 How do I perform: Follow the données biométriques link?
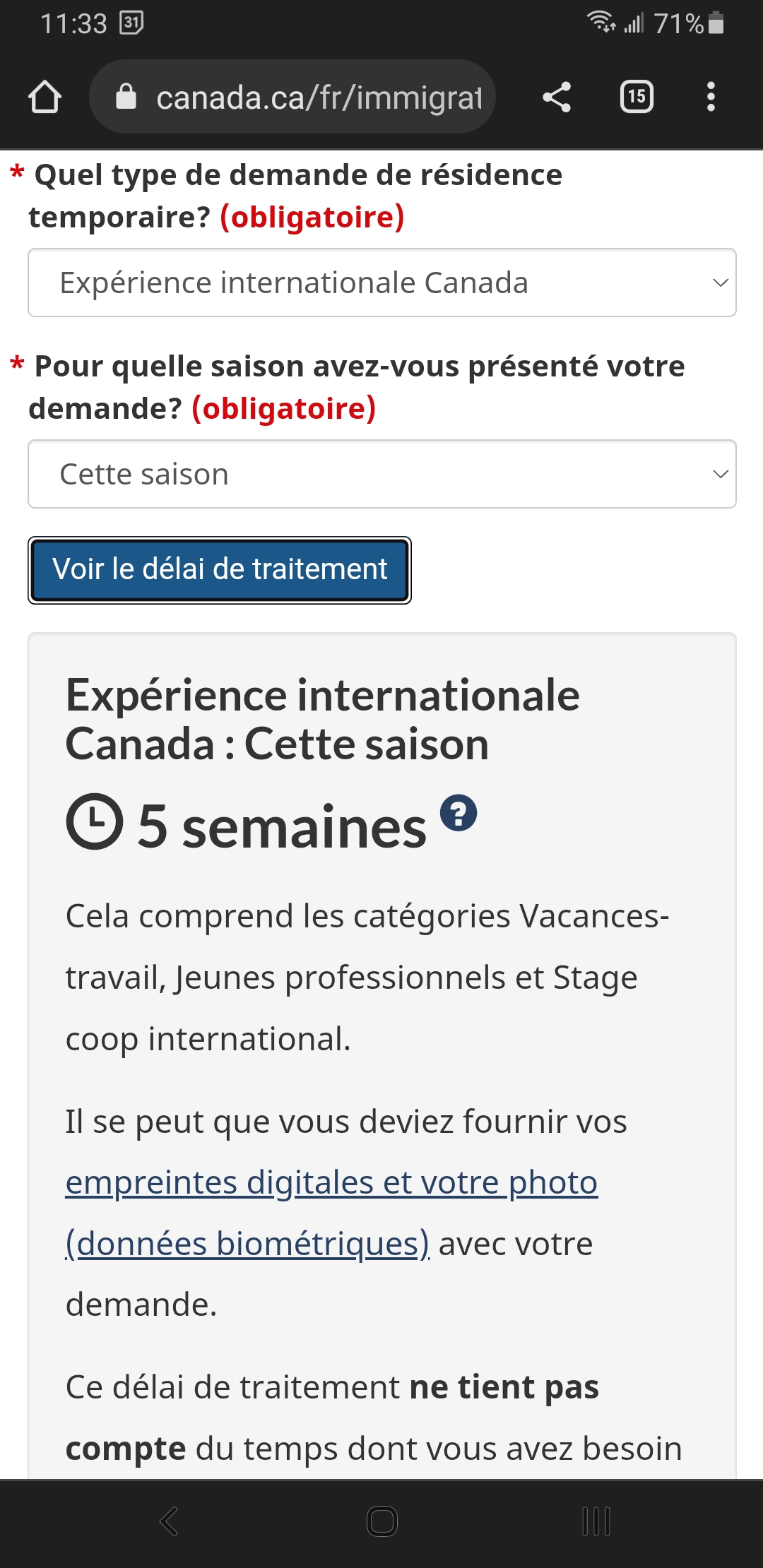[x=247, y=1244]
